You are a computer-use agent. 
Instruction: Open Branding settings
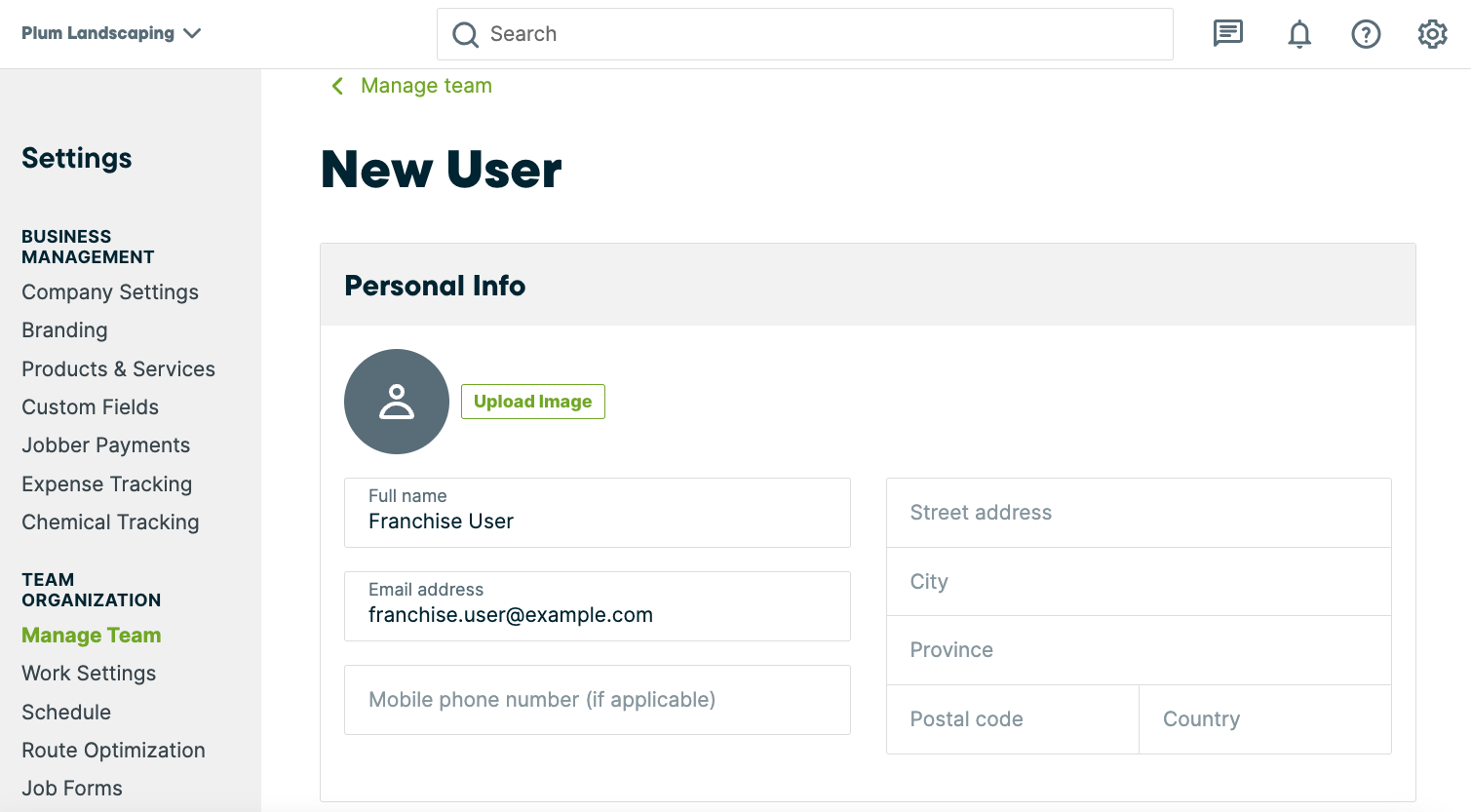tap(64, 330)
